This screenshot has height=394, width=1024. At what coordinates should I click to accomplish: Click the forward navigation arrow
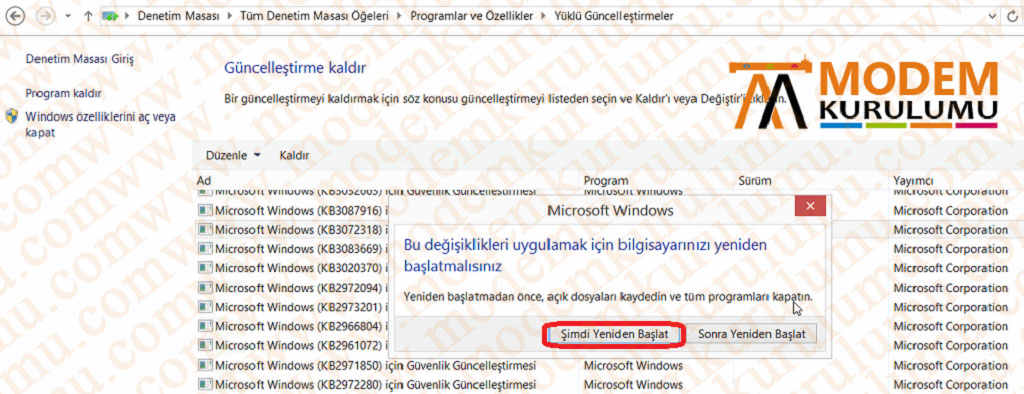pos(46,16)
